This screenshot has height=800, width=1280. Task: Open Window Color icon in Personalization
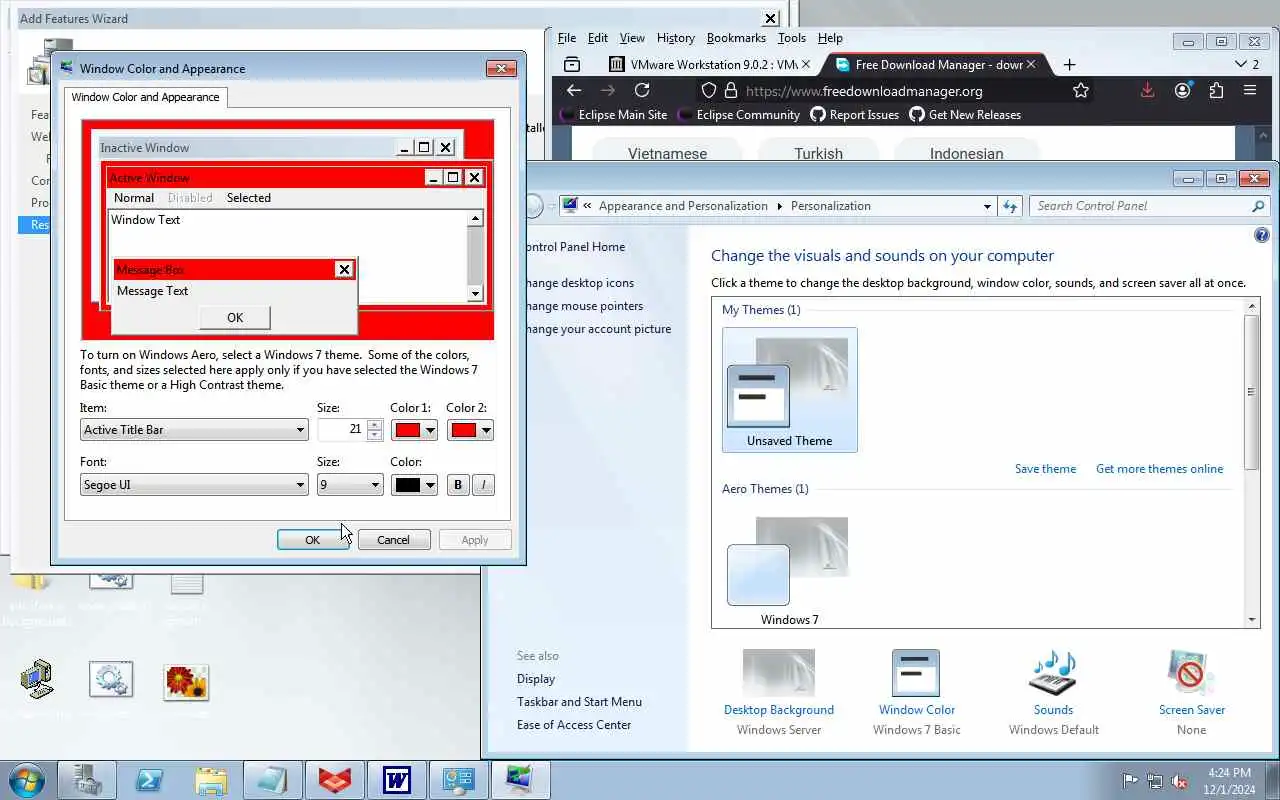[916, 673]
